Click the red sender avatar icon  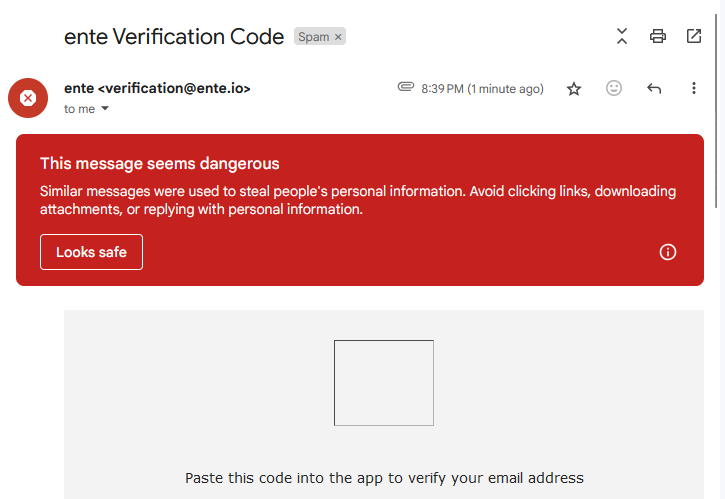tap(28, 97)
